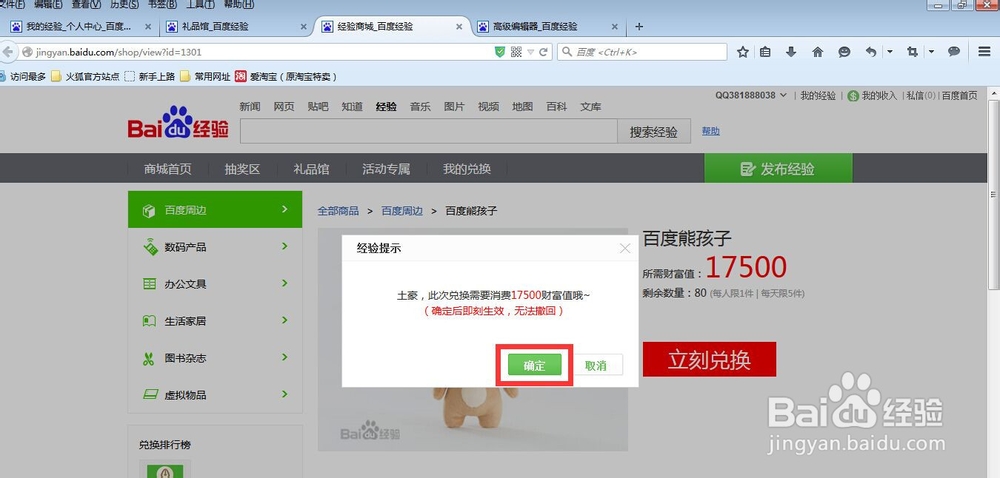Focus the Baidu 经验 search input field
The image size is (1000, 478).
(x=429, y=131)
